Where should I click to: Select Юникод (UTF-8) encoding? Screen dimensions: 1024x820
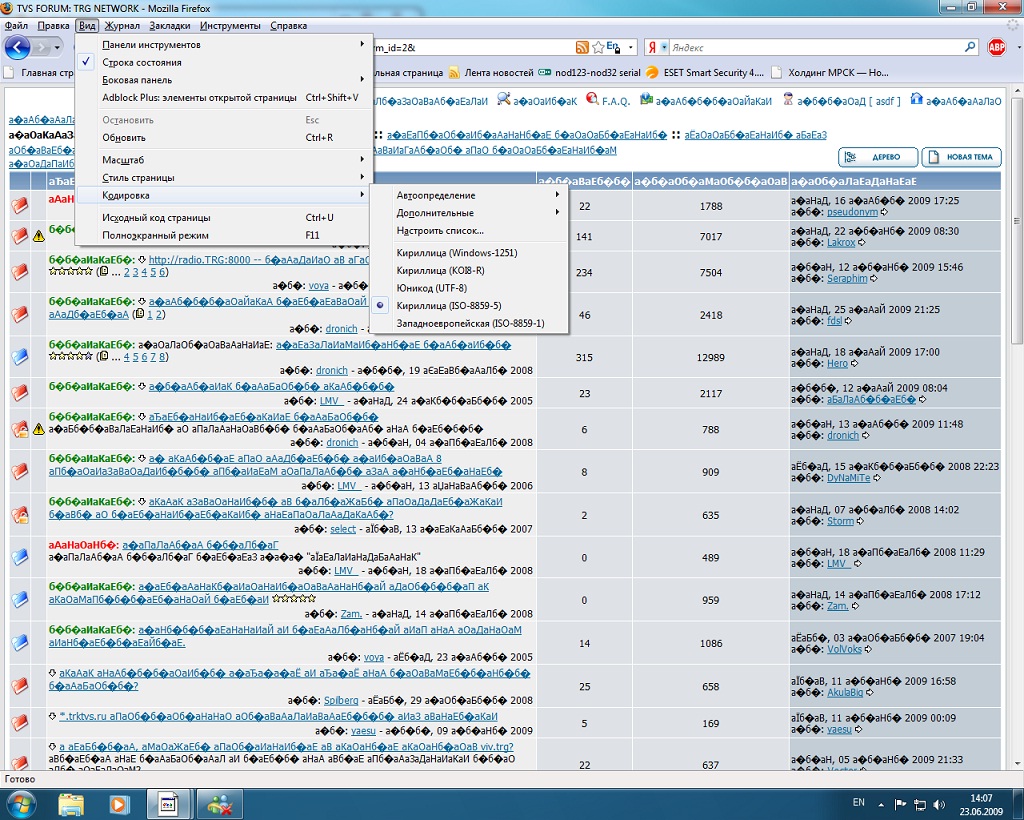point(431,288)
